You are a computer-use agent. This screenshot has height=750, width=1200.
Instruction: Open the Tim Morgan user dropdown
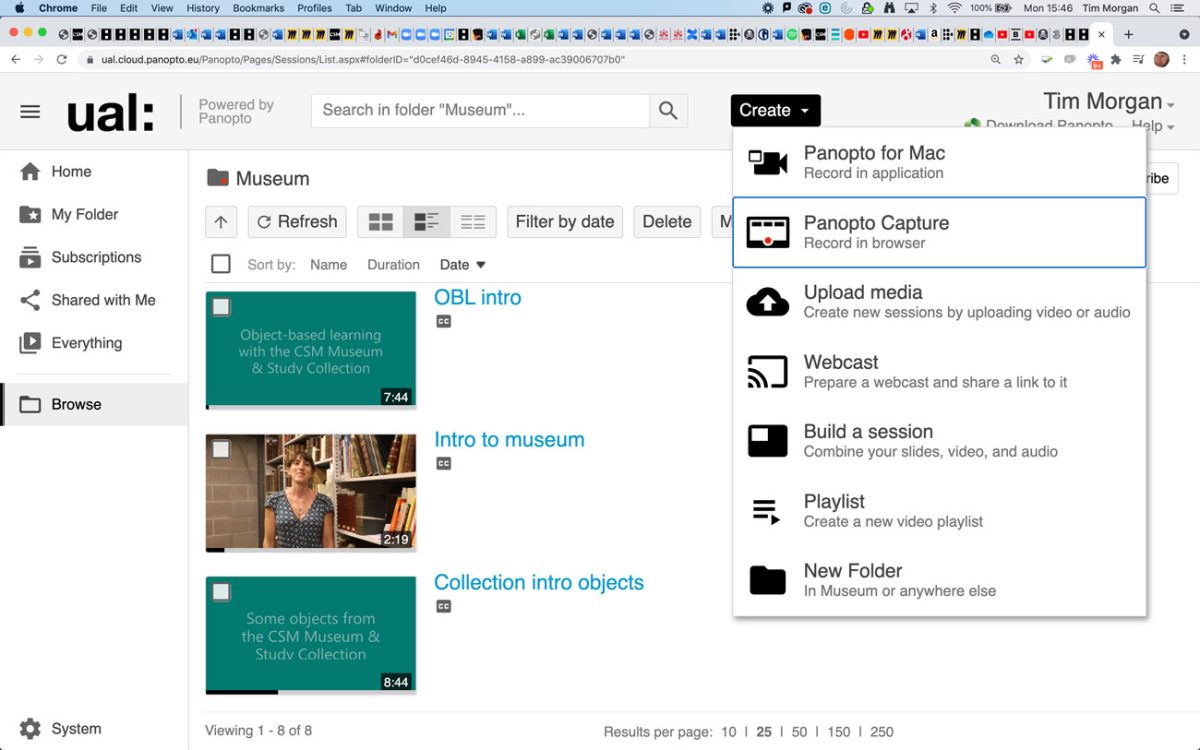[x=1108, y=102]
